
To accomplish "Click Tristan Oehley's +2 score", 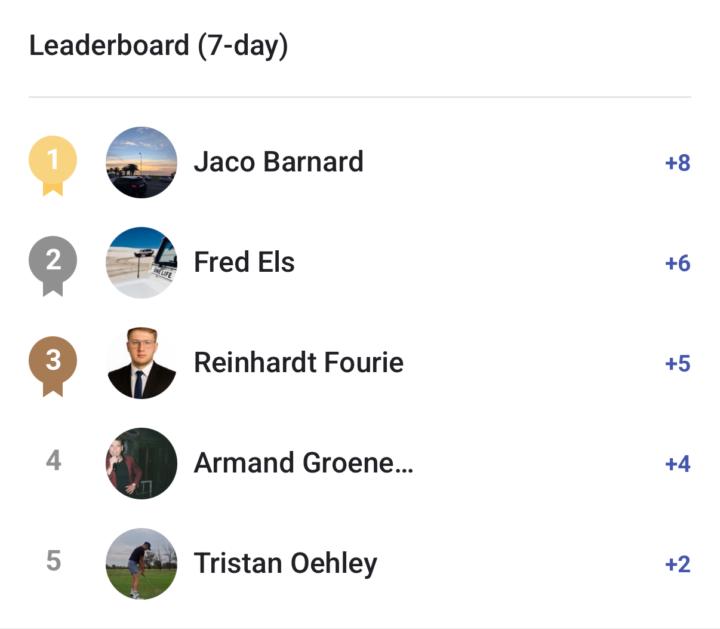I will [x=677, y=564].
